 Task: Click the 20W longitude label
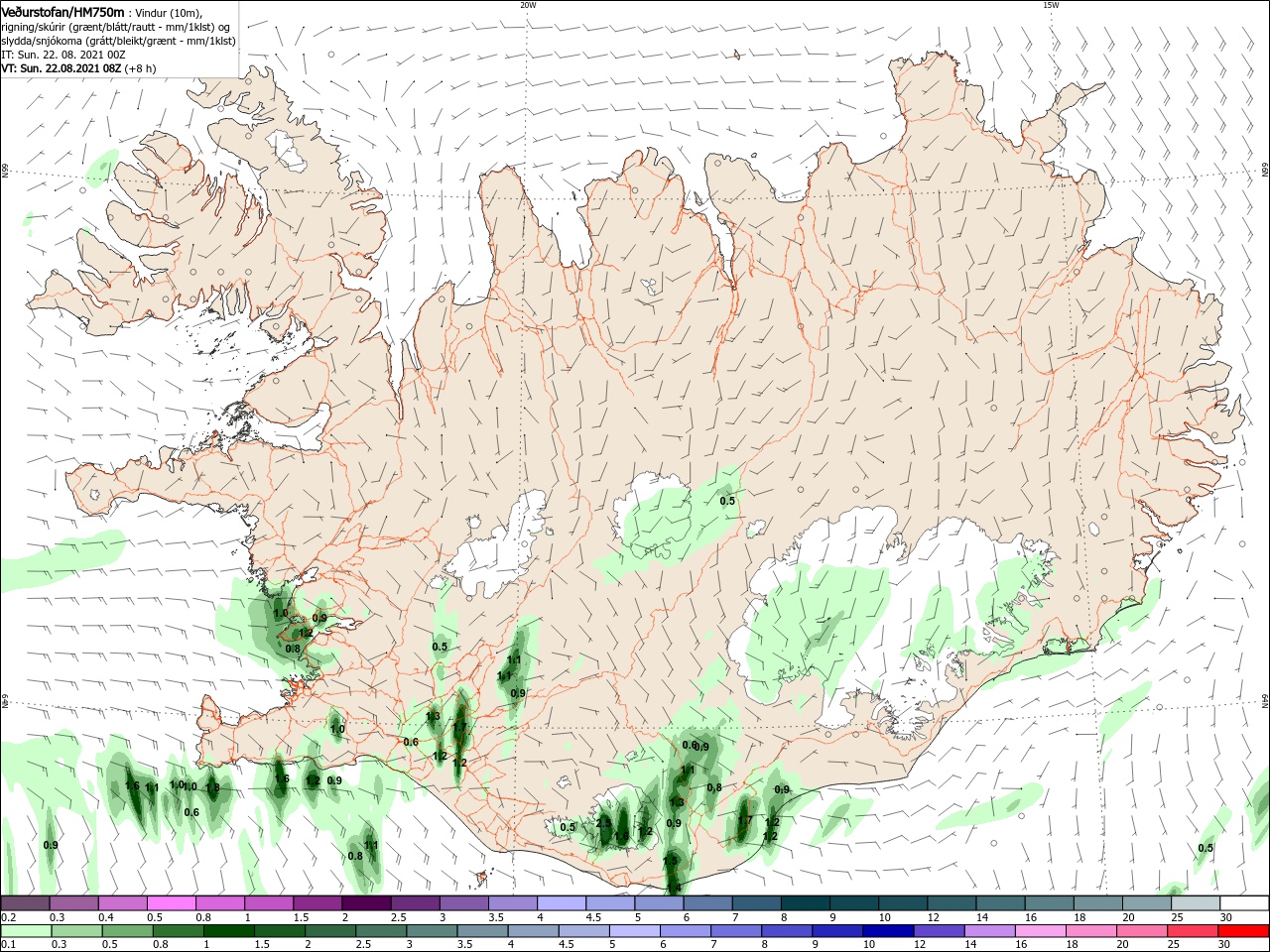coord(528,5)
